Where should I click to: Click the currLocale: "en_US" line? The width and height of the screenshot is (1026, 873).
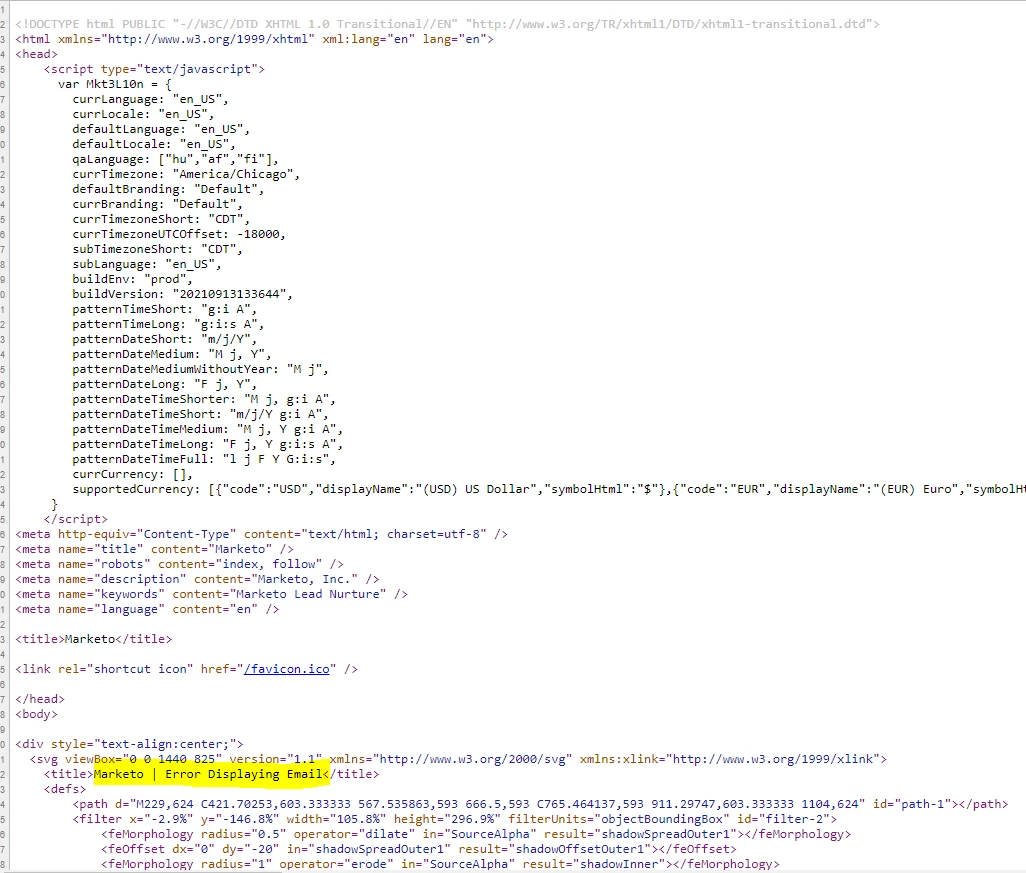[x=143, y=115]
